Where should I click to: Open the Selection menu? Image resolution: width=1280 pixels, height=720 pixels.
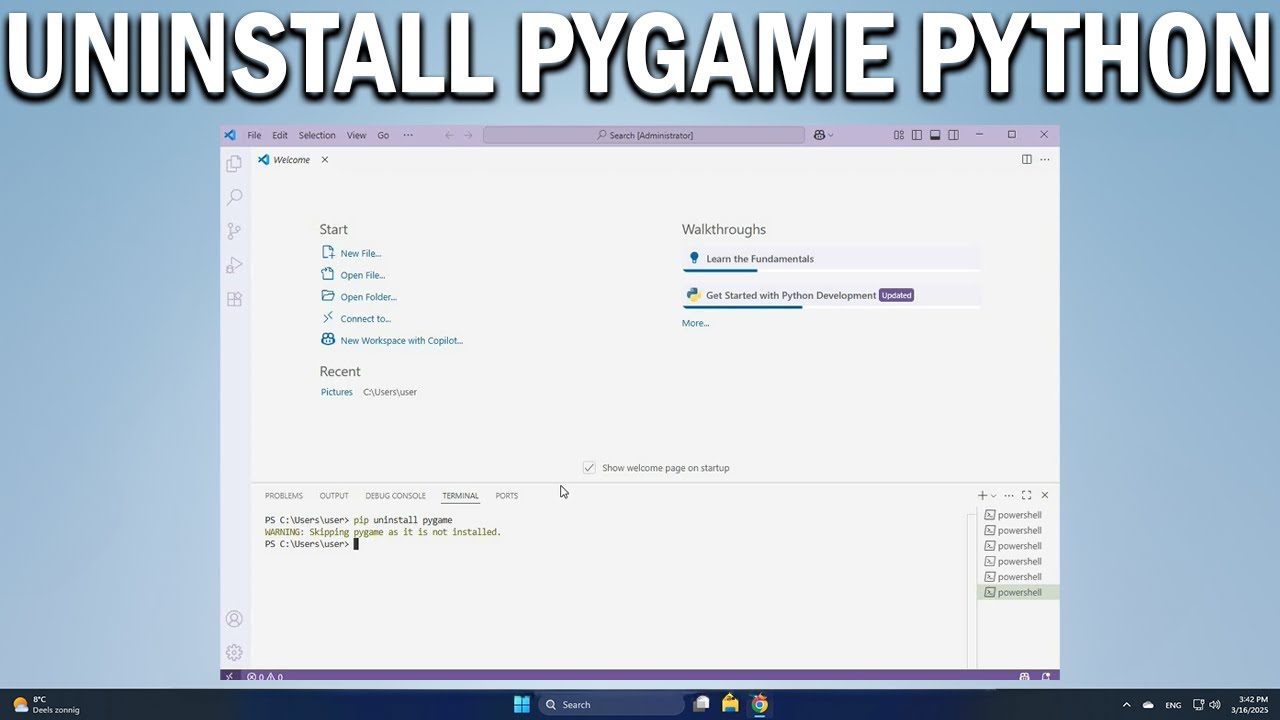tap(317, 135)
